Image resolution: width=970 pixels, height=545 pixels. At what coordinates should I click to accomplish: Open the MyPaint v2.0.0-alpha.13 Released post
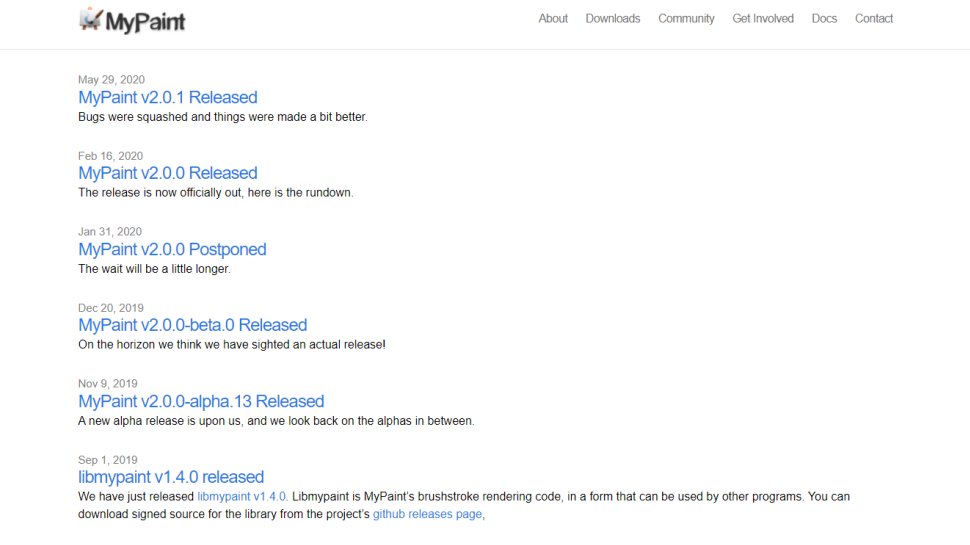(x=201, y=401)
